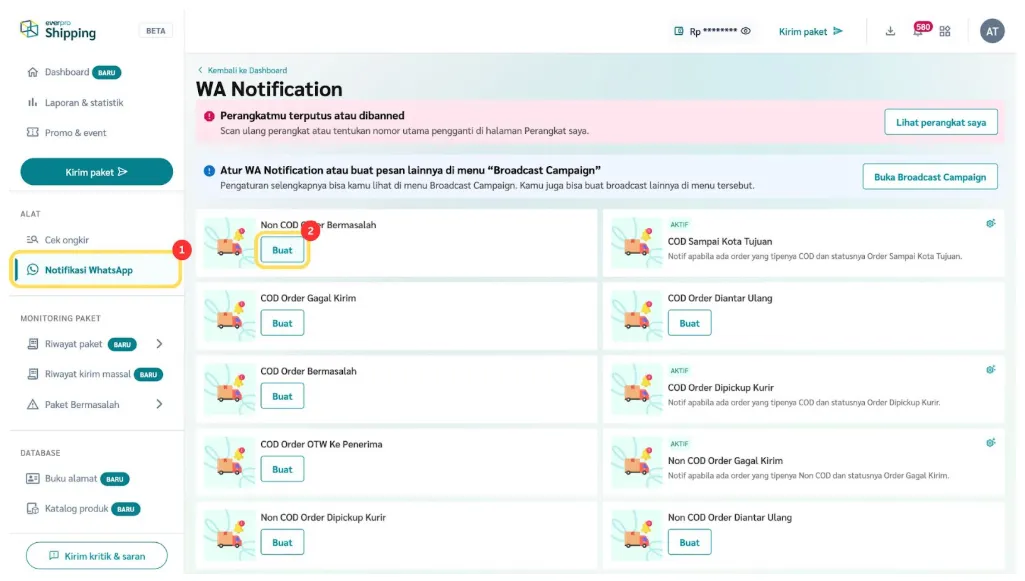This screenshot has height=581, width=1025.
Task: Open notifications bell with 580 badge
Action: 918,31
